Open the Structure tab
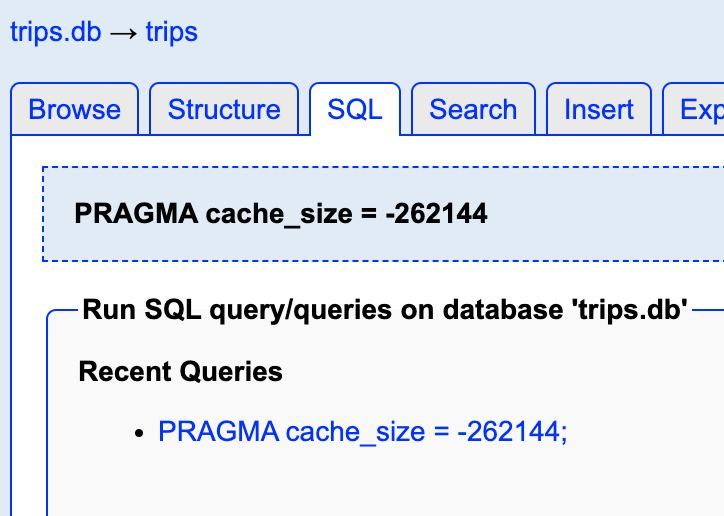724x516 pixels. tap(224, 109)
